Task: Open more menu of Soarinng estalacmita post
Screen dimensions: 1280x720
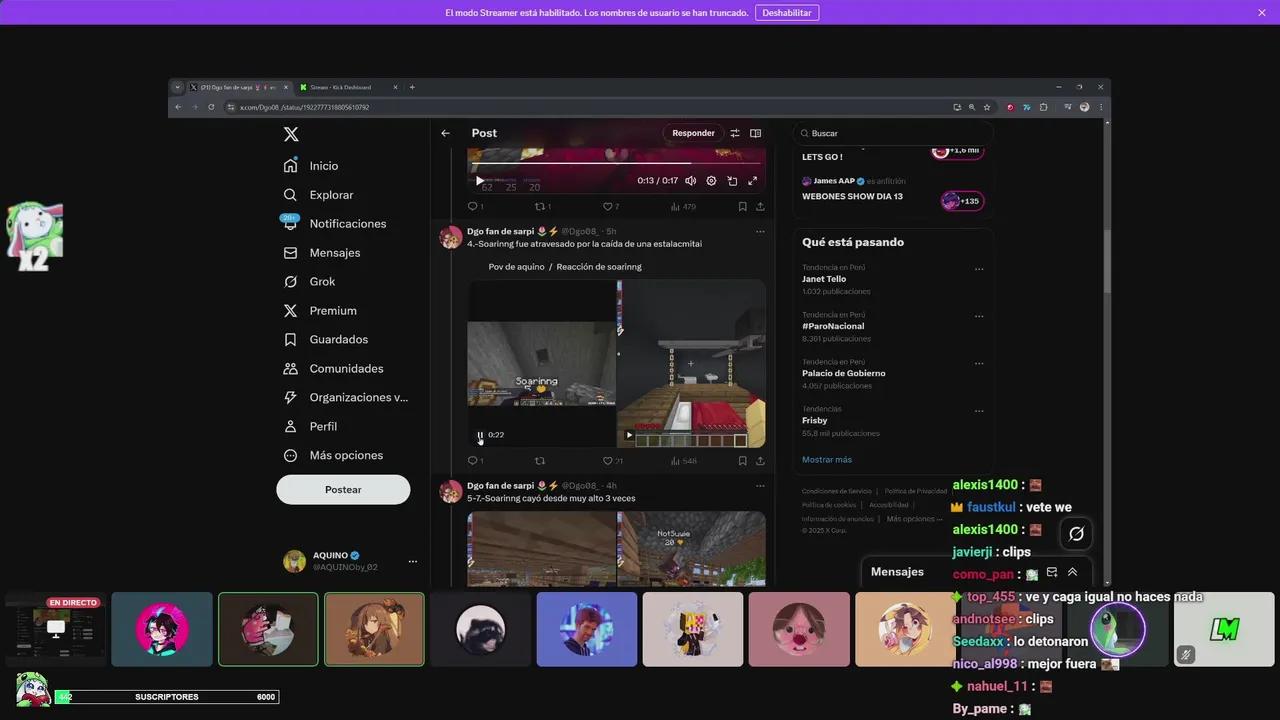Action: click(x=760, y=231)
